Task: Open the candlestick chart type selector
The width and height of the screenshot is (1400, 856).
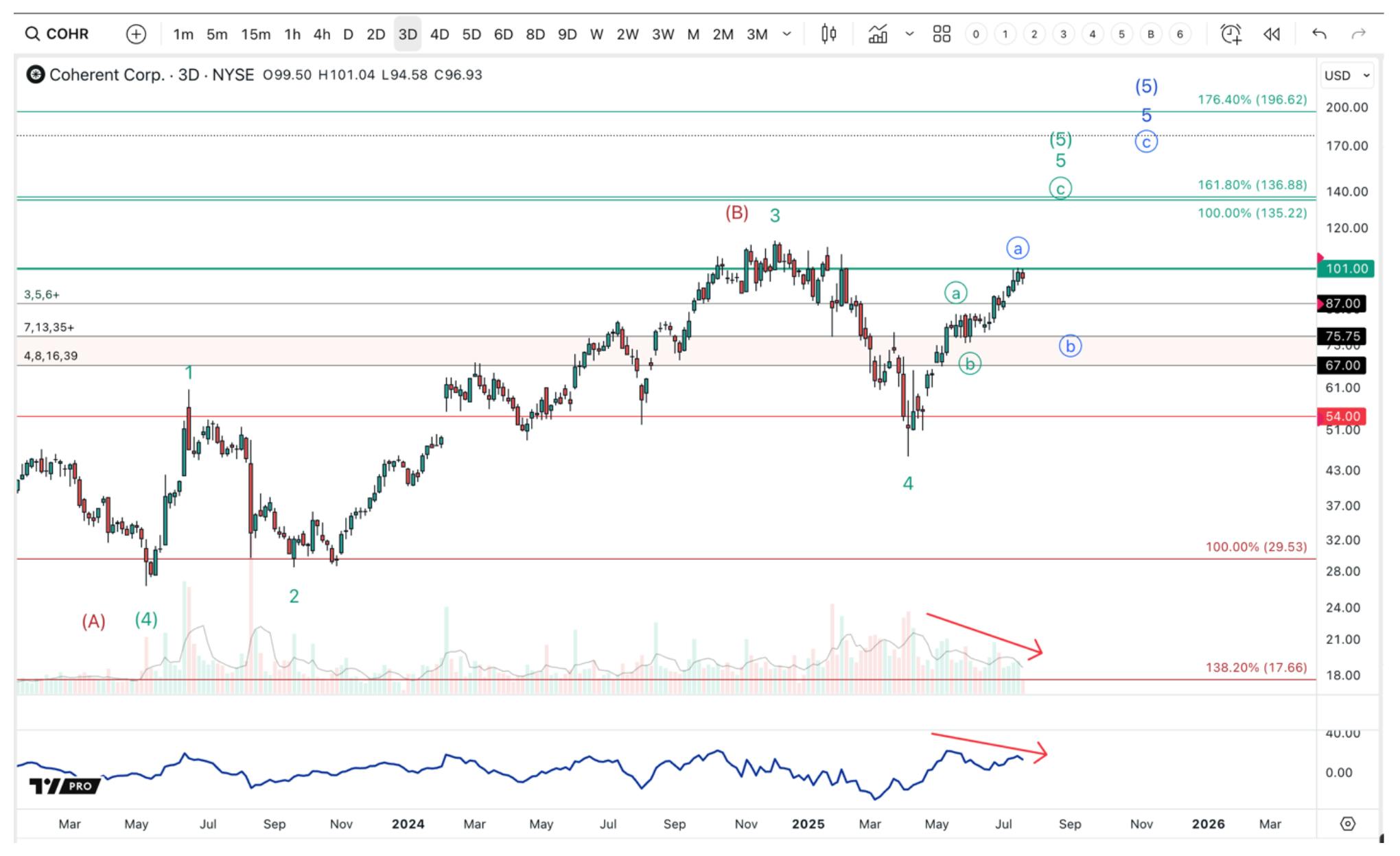Action: point(829,34)
